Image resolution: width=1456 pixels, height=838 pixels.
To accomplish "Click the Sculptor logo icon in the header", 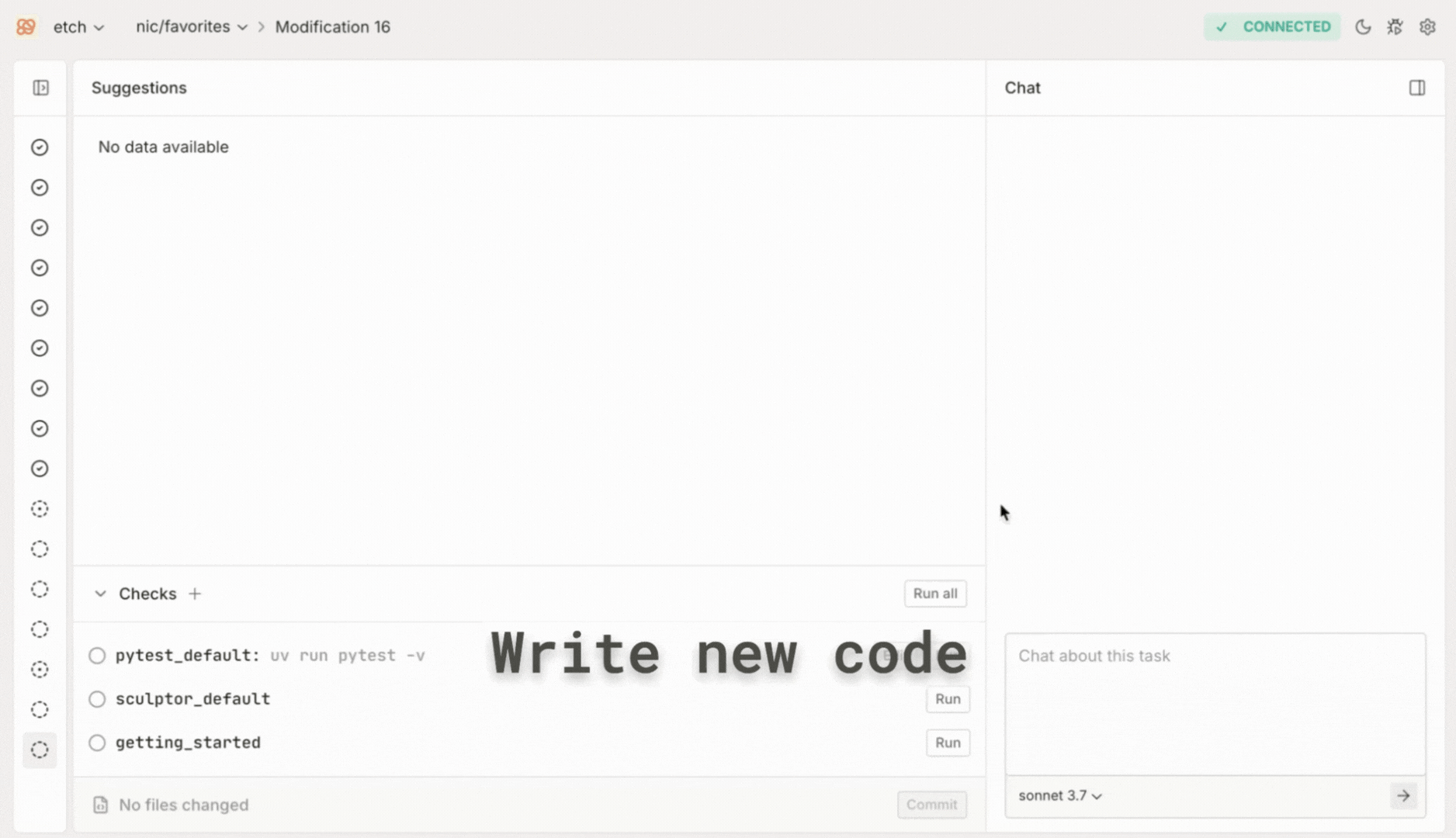I will [x=26, y=27].
